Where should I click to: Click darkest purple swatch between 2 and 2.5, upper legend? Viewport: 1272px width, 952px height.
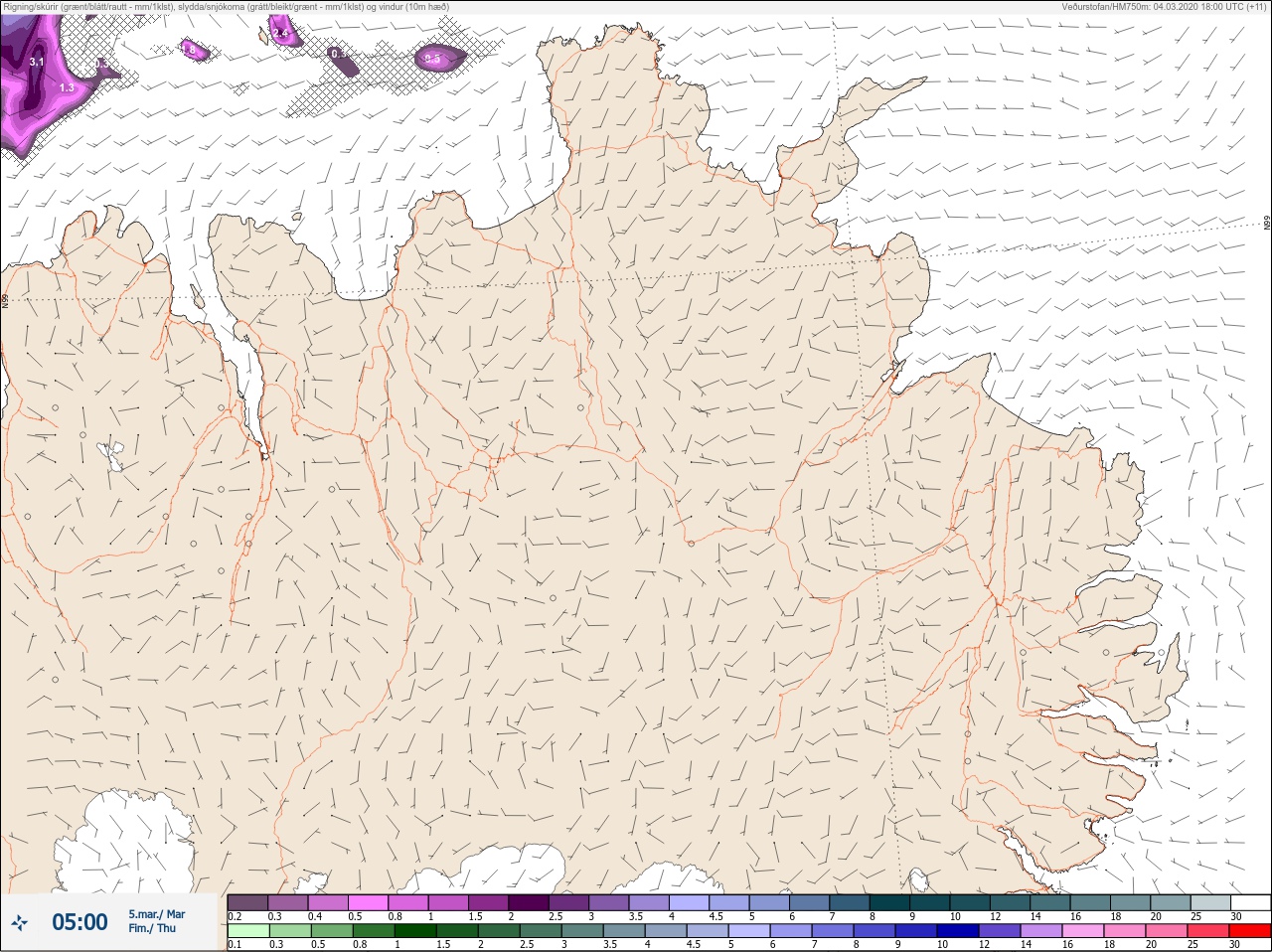pos(529,902)
